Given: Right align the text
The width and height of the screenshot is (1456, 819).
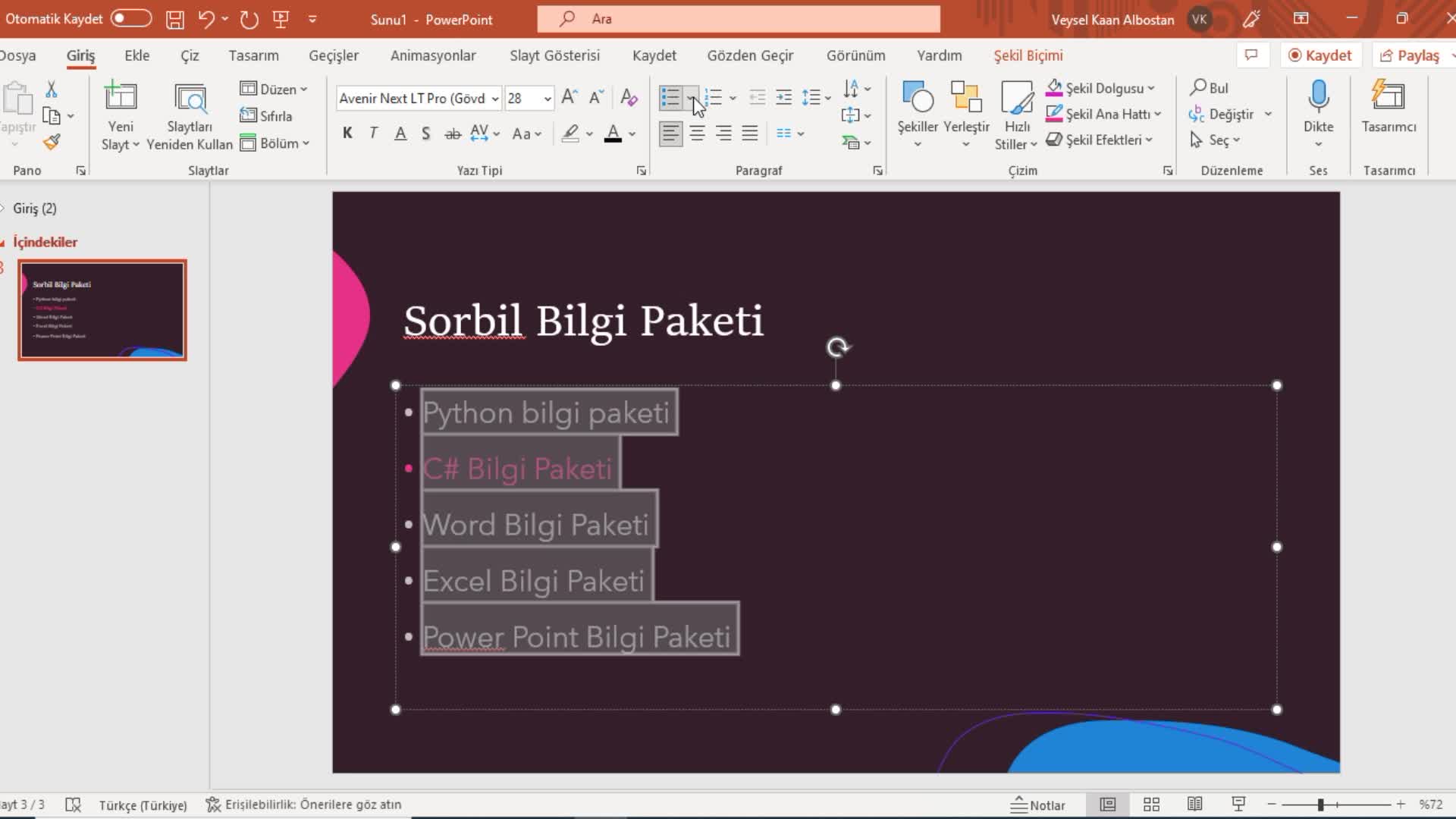Looking at the screenshot, I should click(x=724, y=133).
